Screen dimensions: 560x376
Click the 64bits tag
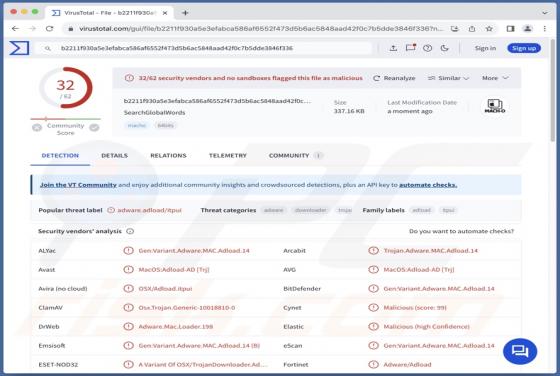(165, 125)
